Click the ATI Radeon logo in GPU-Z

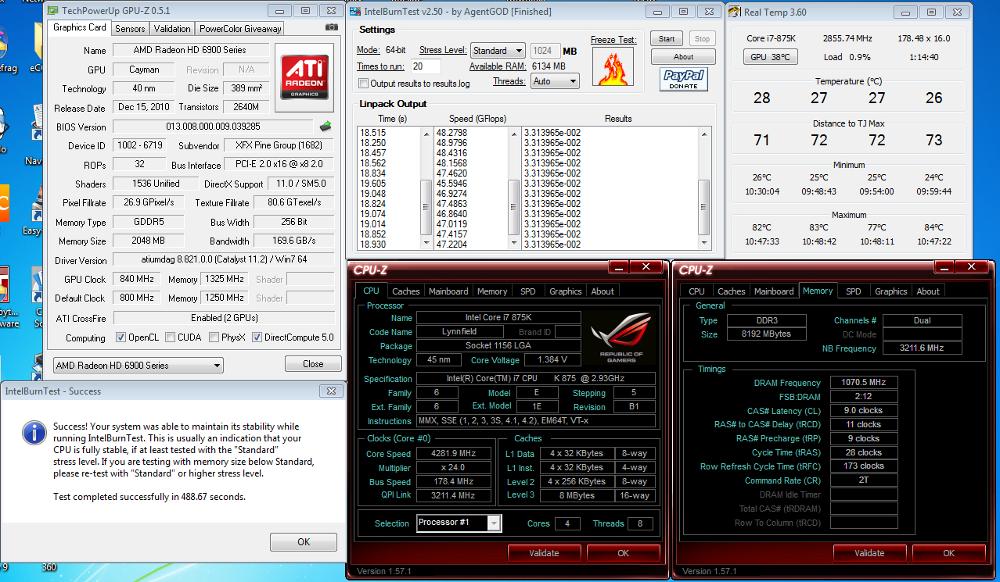click(305, 77)
